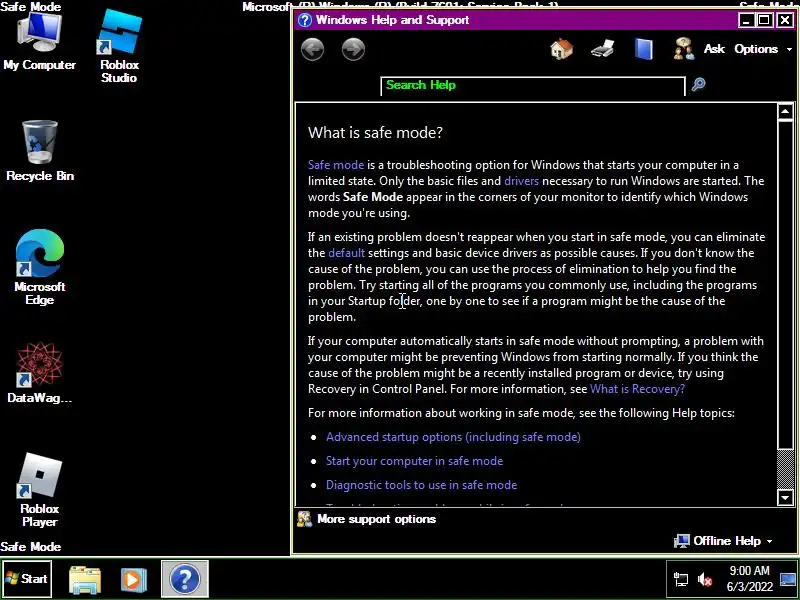The height and width of the screenshot is (600, 800).
Task: Click the Help window title bar icon
Action: pos(305,20)
